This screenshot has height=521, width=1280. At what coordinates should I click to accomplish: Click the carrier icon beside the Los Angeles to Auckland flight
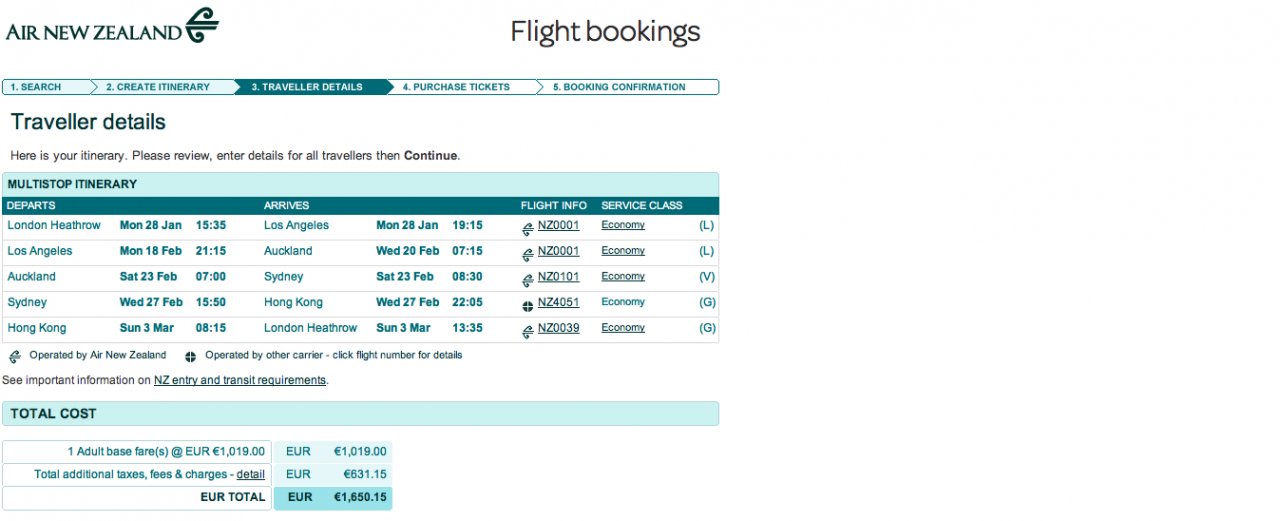pos(527,254)
